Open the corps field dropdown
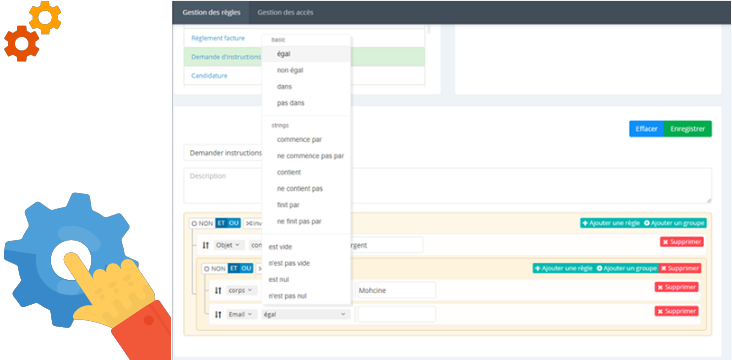Screen dimensions: 732x360 (x=242, y=290)
